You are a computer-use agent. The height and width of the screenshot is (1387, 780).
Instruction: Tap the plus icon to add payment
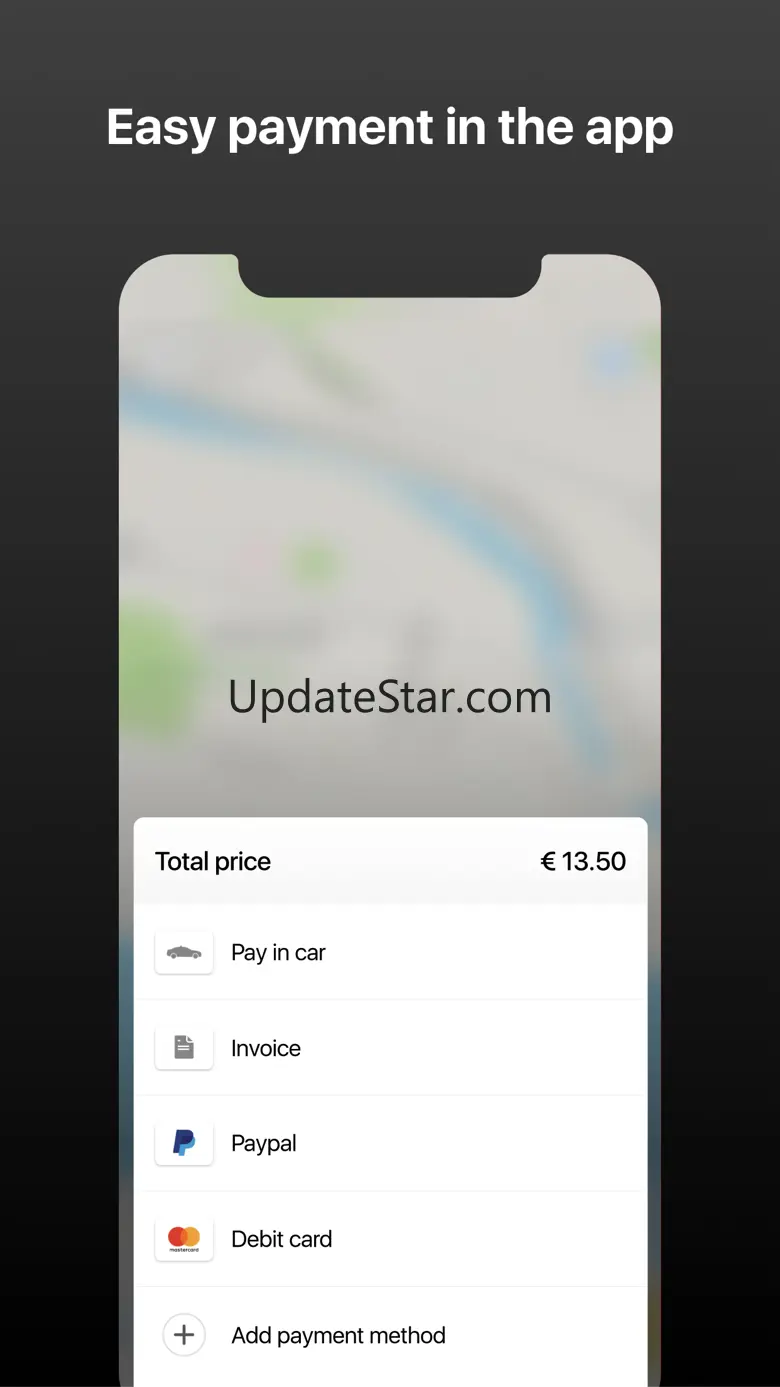tap(184, 1335)
